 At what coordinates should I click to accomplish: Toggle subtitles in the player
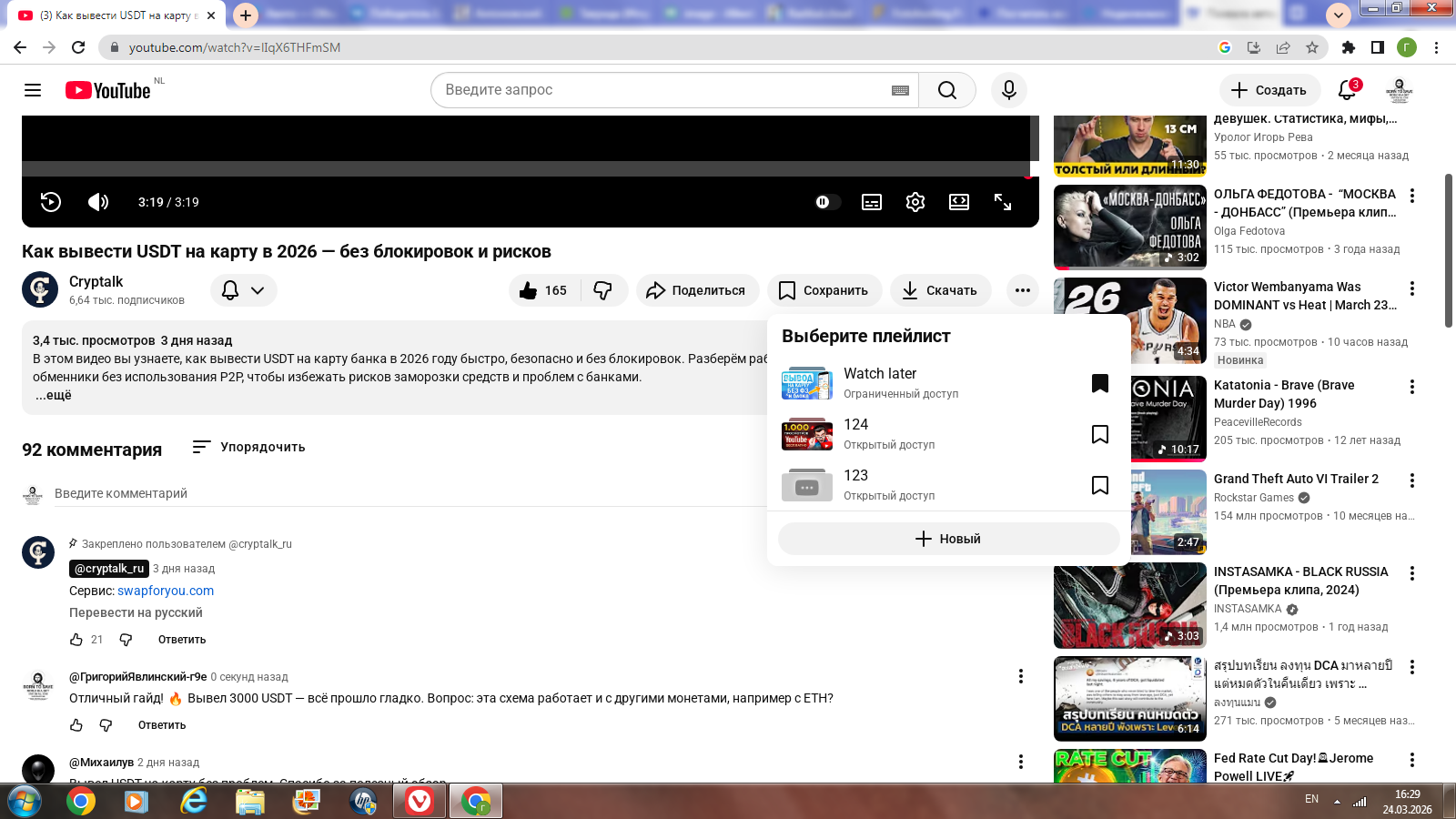tap(872, 202)
